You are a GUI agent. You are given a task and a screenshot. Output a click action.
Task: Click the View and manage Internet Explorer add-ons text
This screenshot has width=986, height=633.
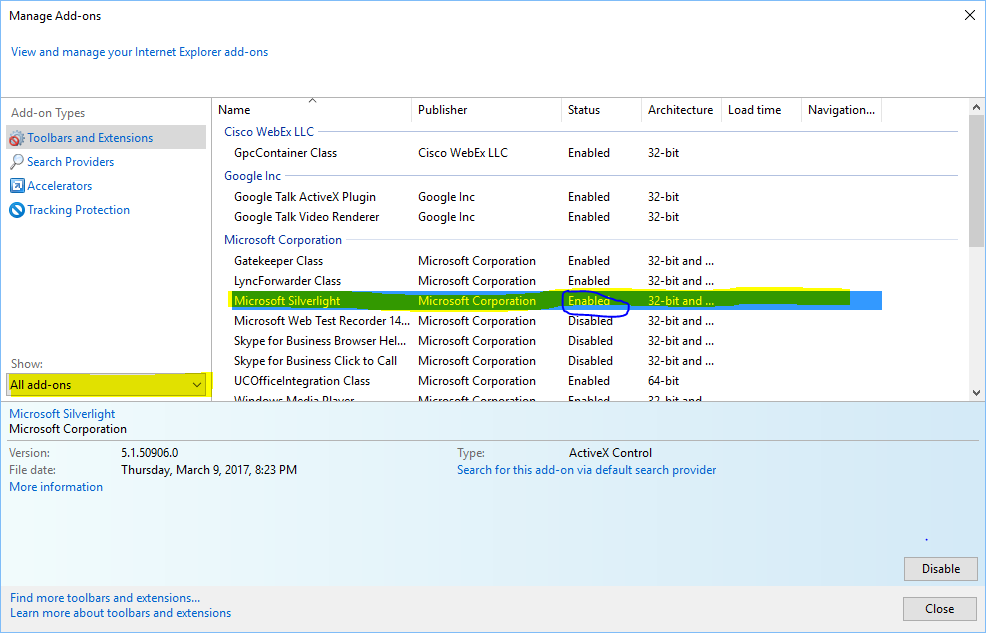coord(140,52)
